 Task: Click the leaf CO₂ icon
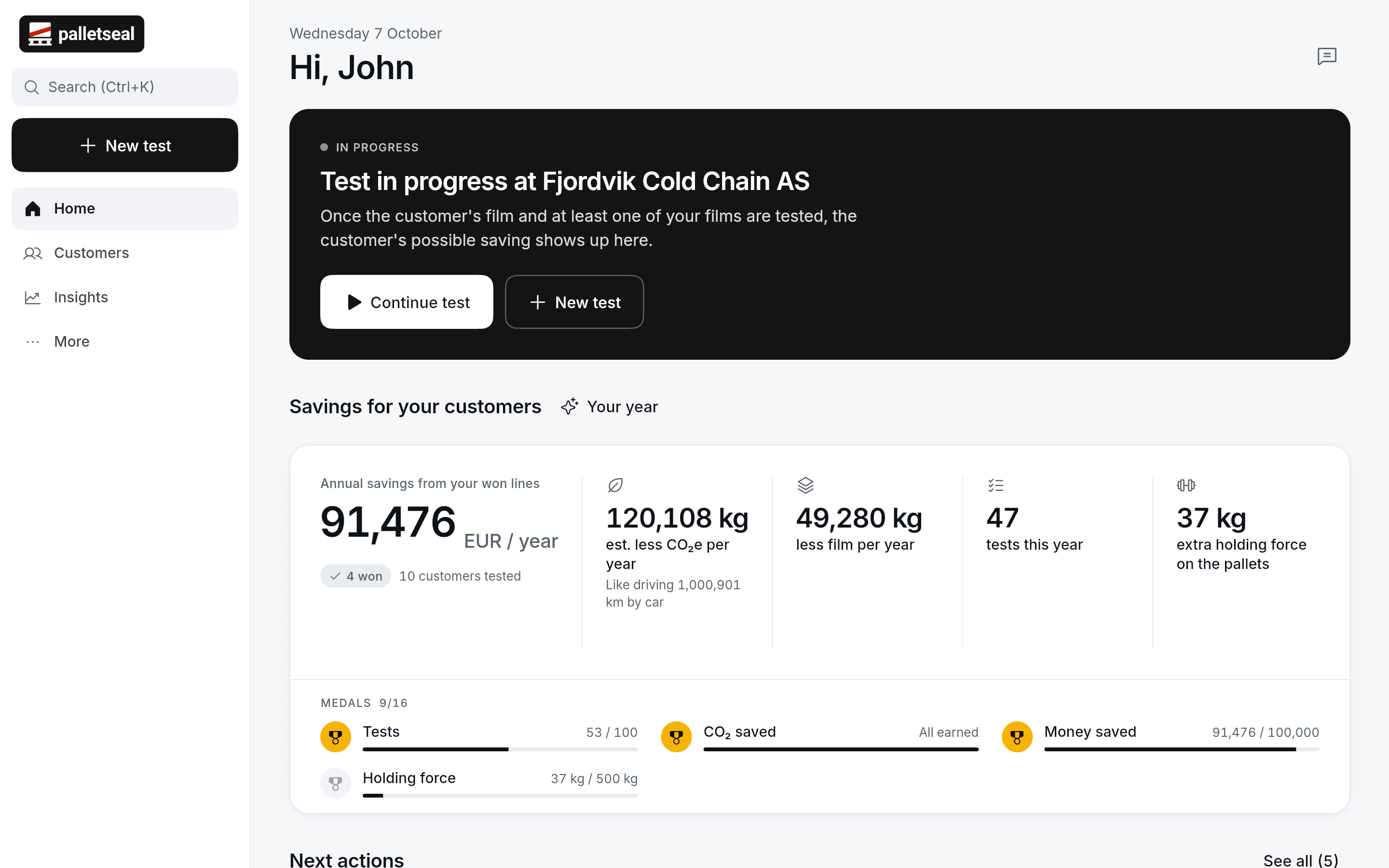click(615, 485)
